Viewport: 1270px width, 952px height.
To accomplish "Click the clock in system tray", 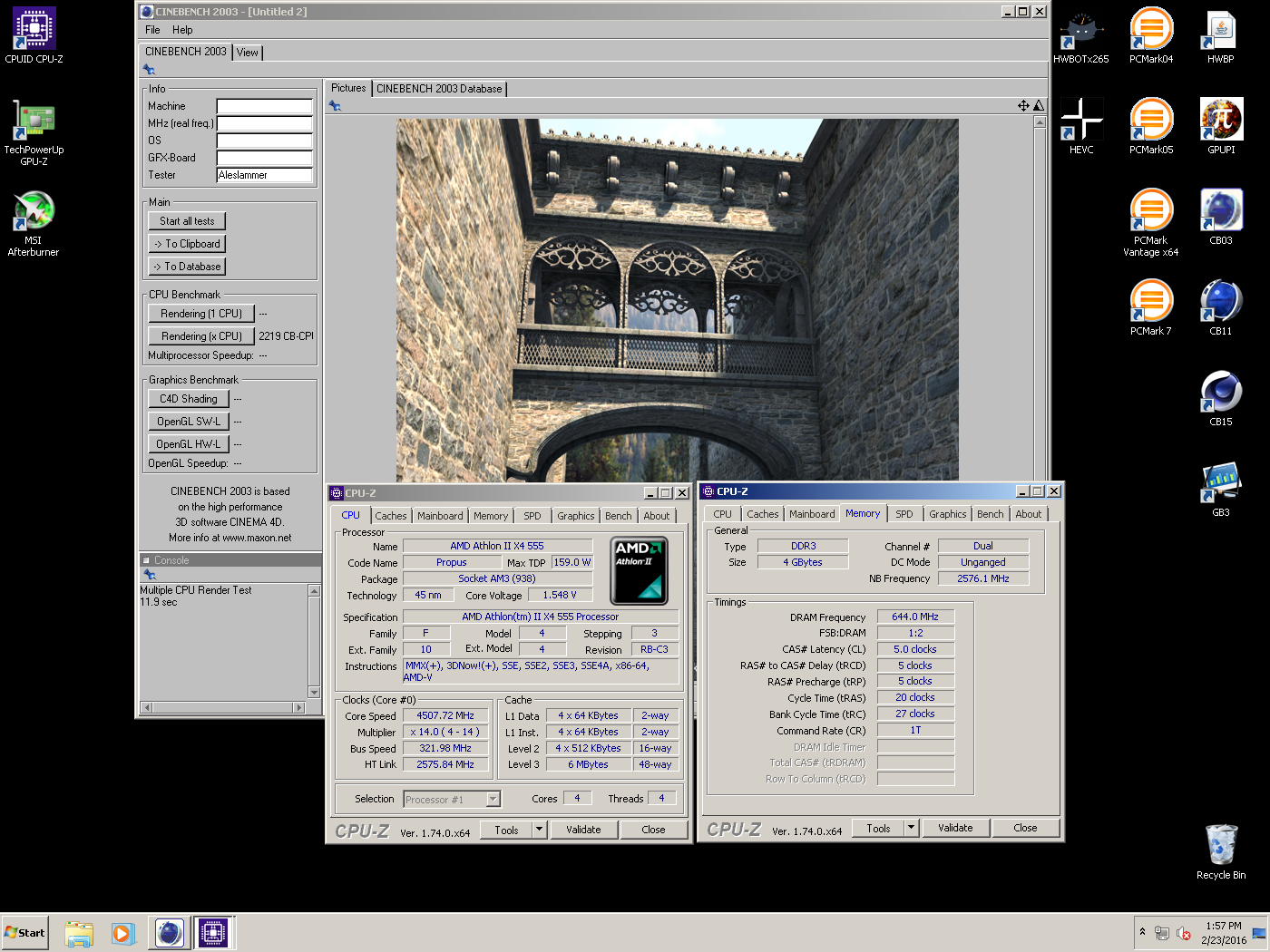I will pyautogui.click(x=1224, y=933).
